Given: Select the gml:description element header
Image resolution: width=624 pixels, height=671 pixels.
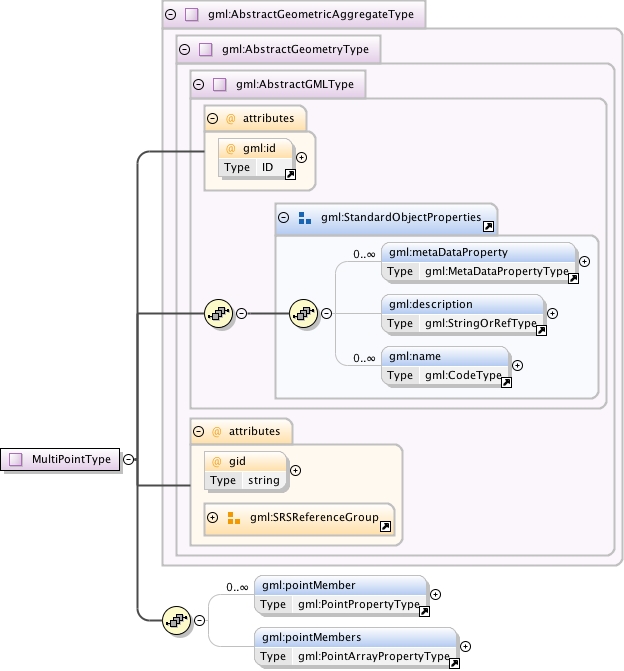Looking at the screenshot, I should 463,304.
